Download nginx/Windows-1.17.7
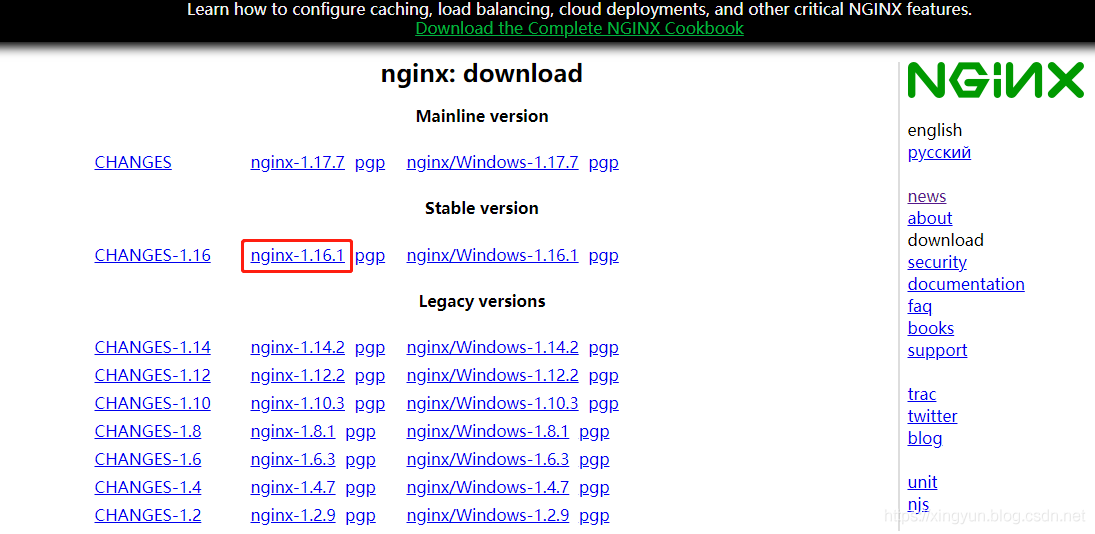Screen dimensions: 1095x534 click(x=492, y=163)
